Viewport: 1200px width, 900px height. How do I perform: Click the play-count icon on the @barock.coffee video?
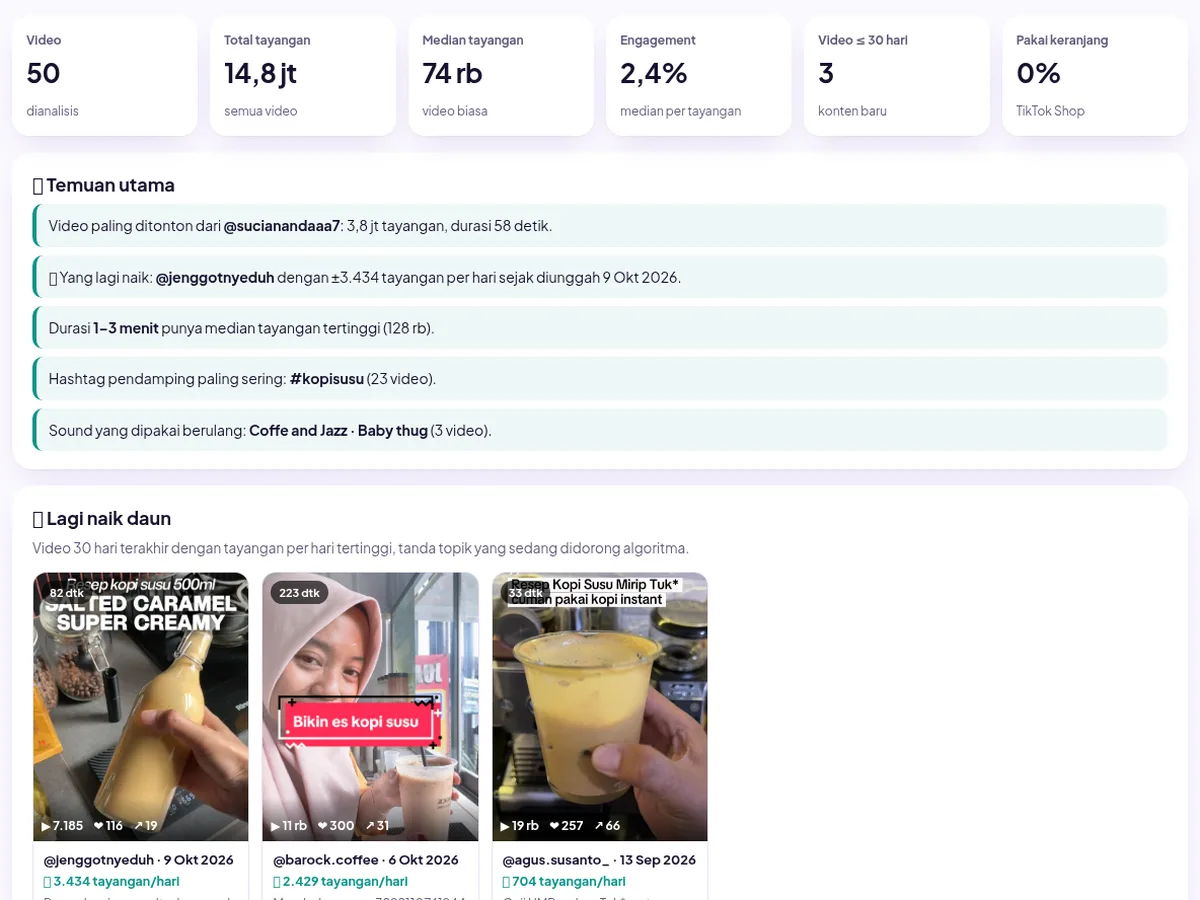pyautogui.click(x=276, y=826)
